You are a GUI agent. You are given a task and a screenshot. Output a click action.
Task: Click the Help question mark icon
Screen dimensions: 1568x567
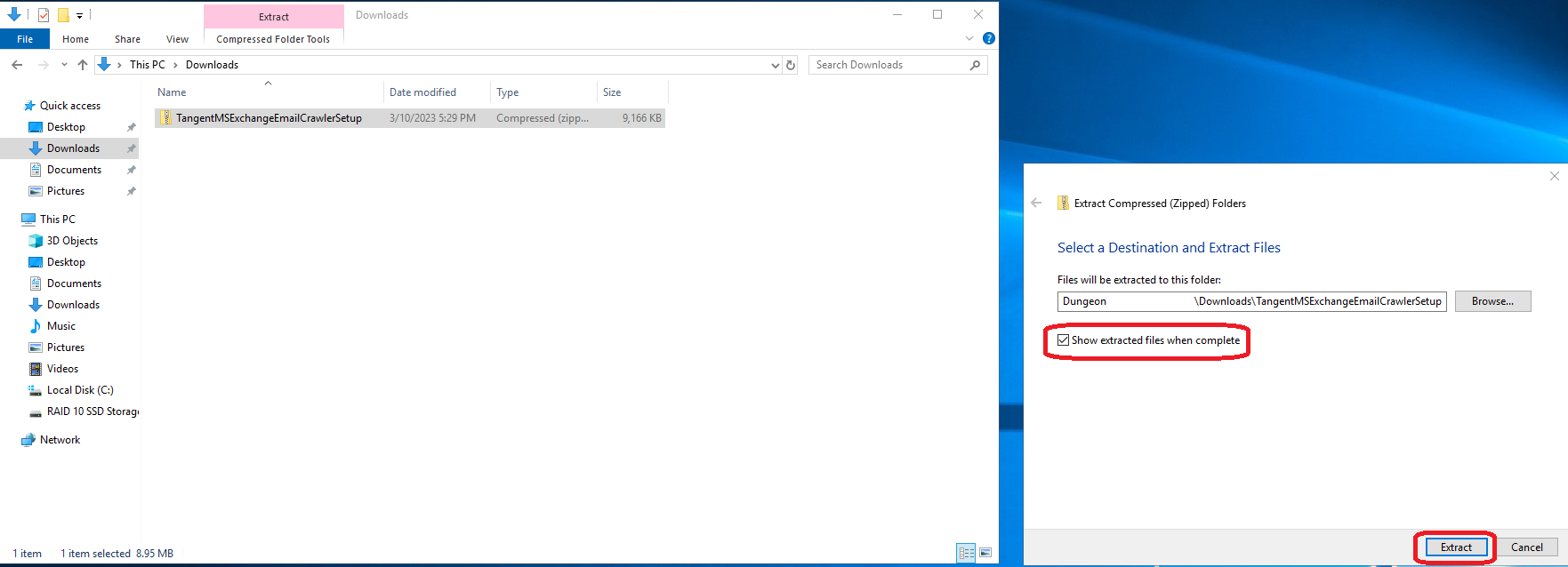coord(988,38)
